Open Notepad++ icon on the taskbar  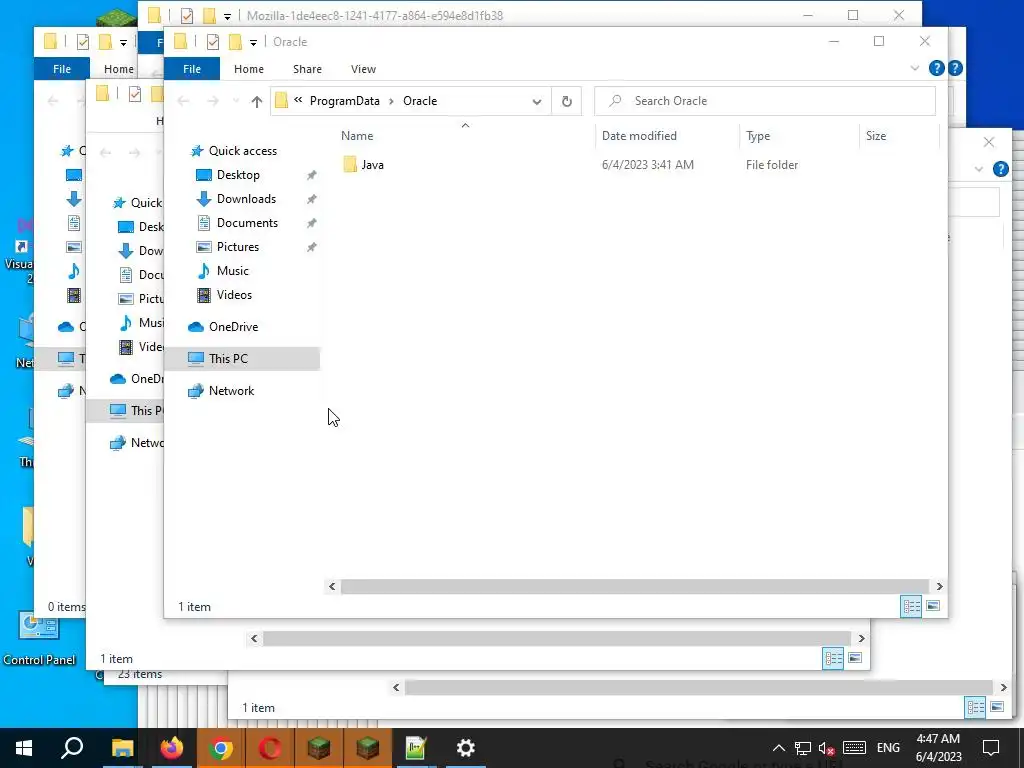416,748
